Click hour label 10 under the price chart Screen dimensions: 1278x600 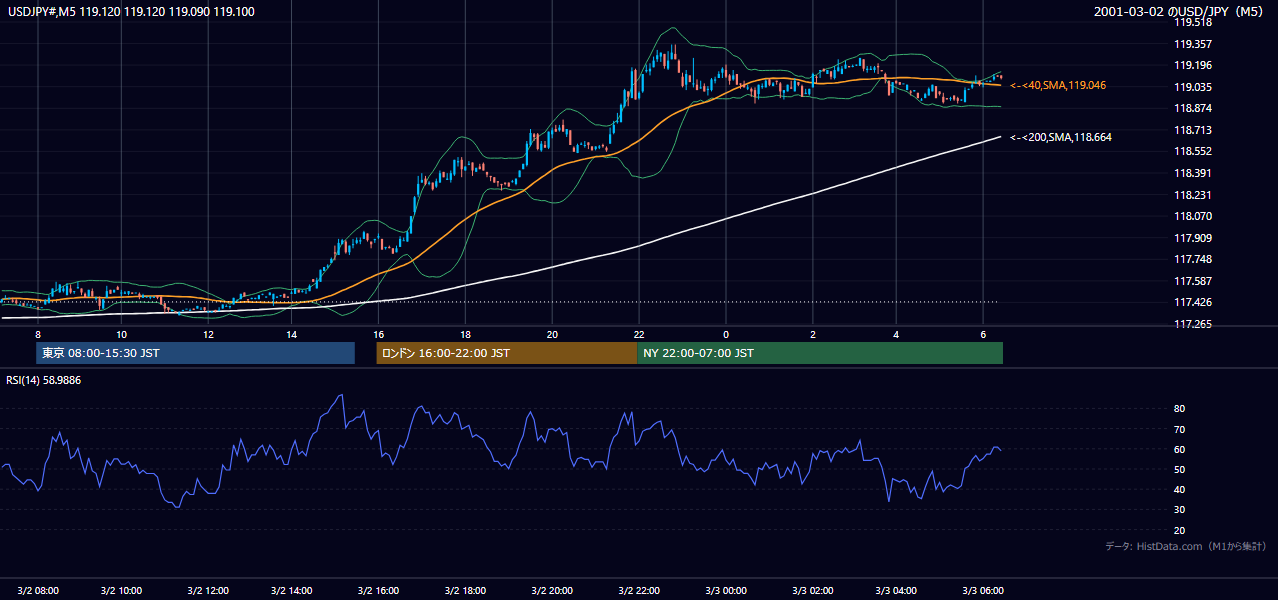point(121,334)
